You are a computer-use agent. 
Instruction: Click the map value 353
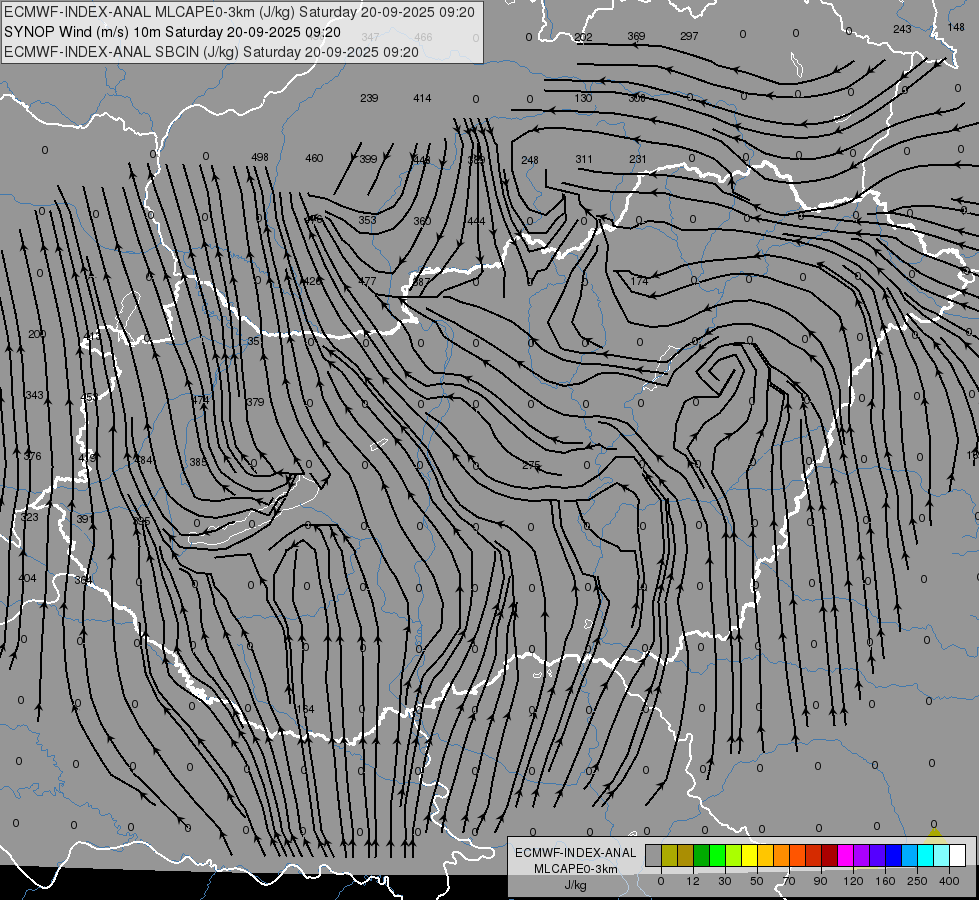click(x=368, y=220)
